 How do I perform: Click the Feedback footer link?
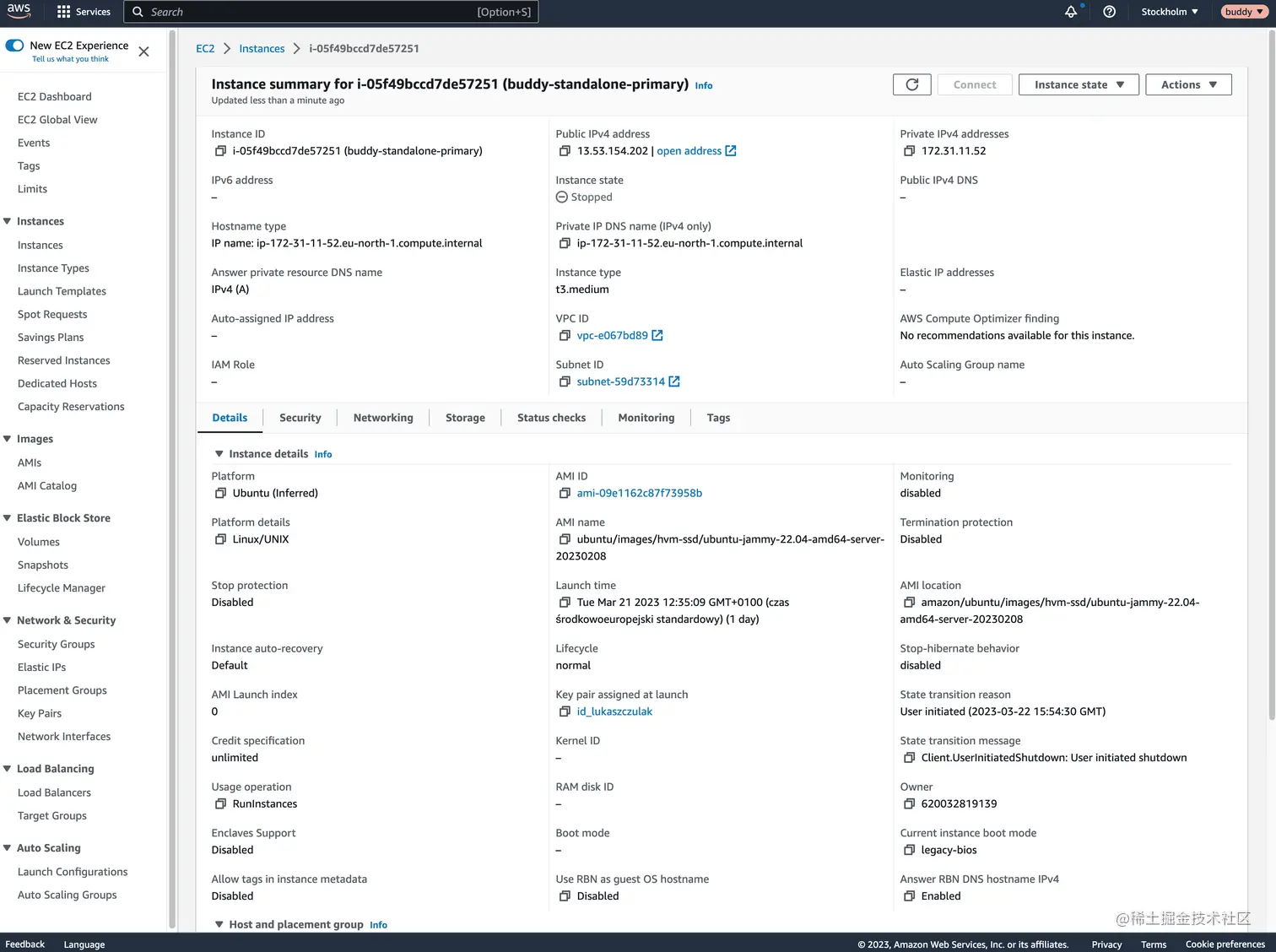click(25, 944)
